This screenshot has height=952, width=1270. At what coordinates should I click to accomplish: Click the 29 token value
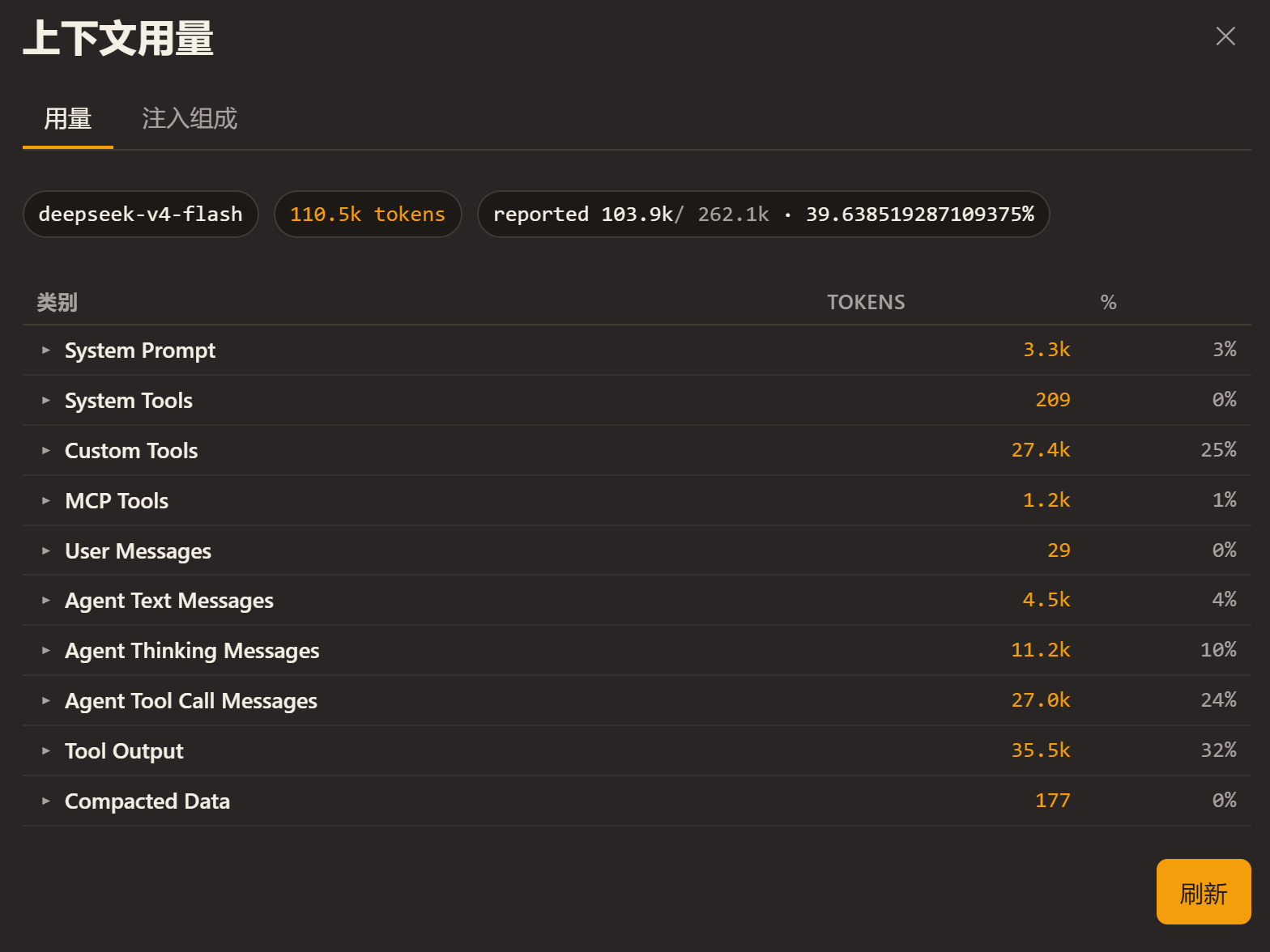tap(1059, 550)
